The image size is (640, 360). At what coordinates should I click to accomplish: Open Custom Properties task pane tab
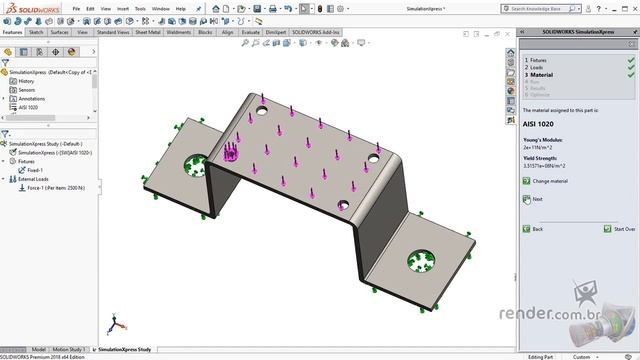coord(511,101)
